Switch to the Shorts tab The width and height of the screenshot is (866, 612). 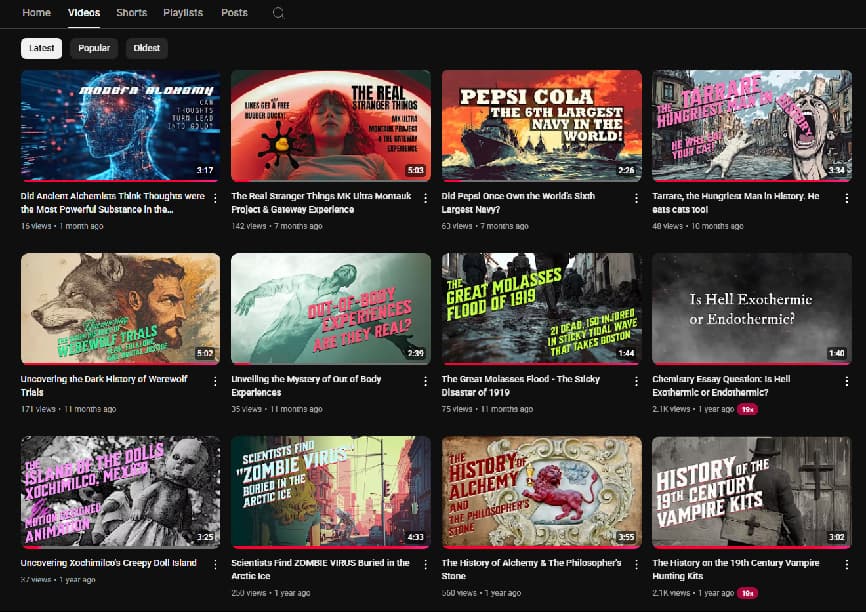(x=131, y=13)
